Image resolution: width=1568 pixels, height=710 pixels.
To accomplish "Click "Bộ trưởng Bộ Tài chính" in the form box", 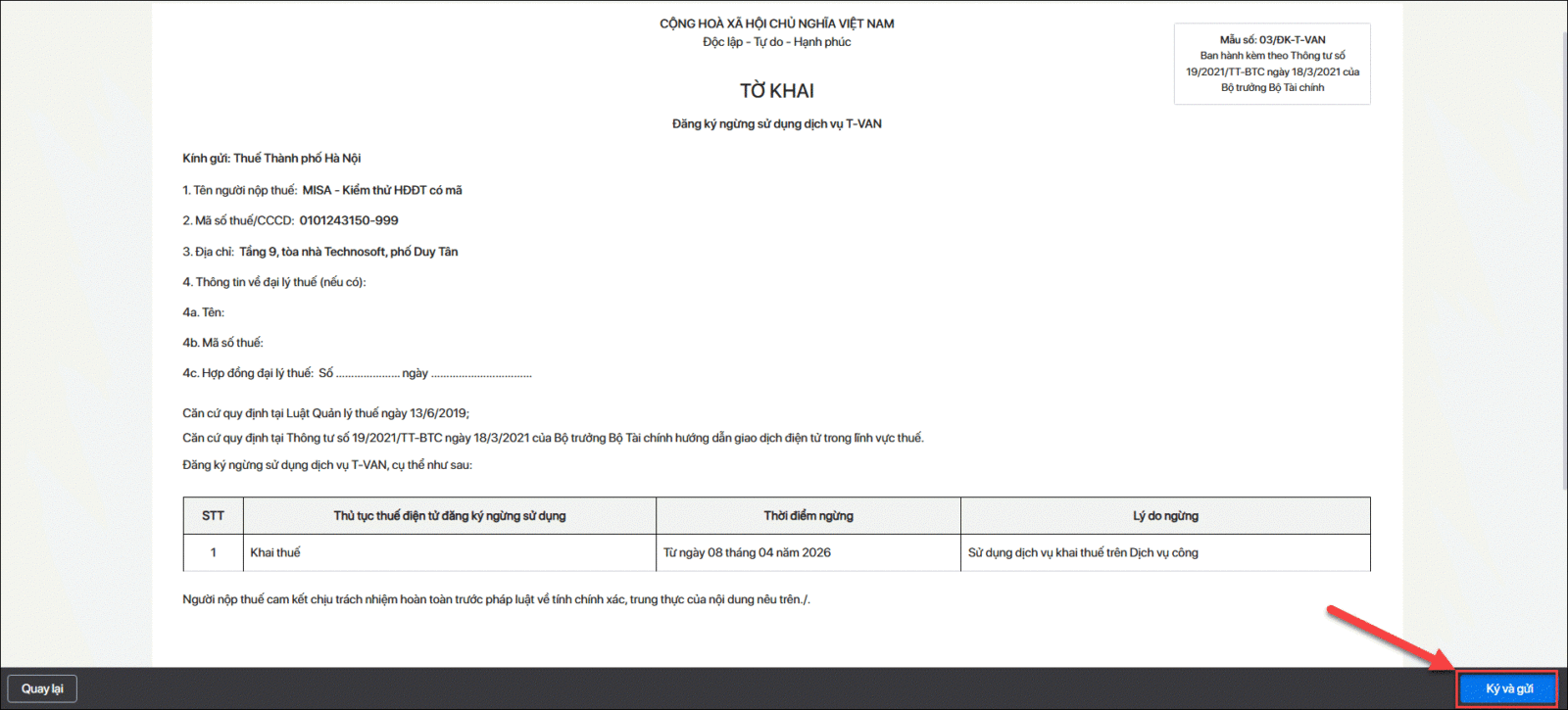I will pos(1272,88).
